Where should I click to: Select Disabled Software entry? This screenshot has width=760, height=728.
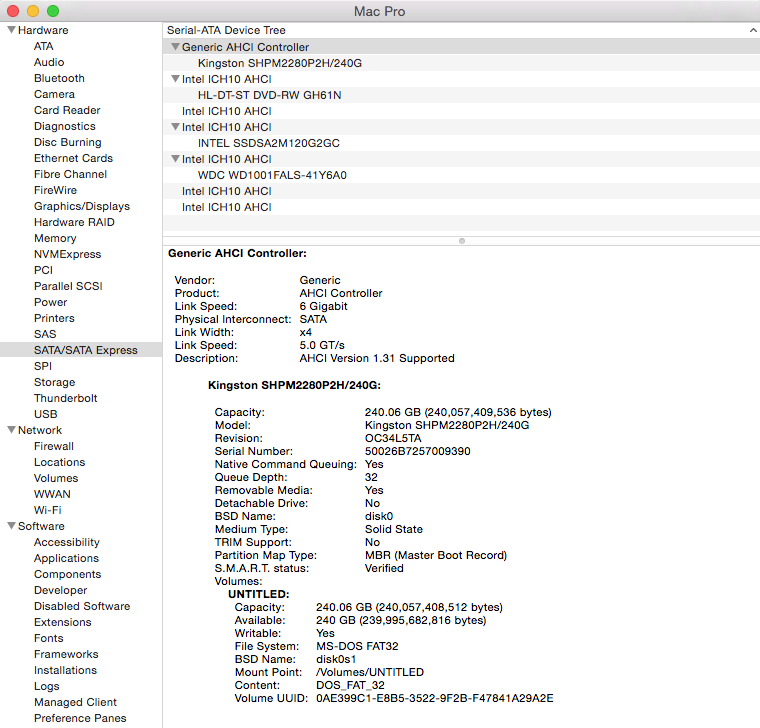tap(82, 606)
